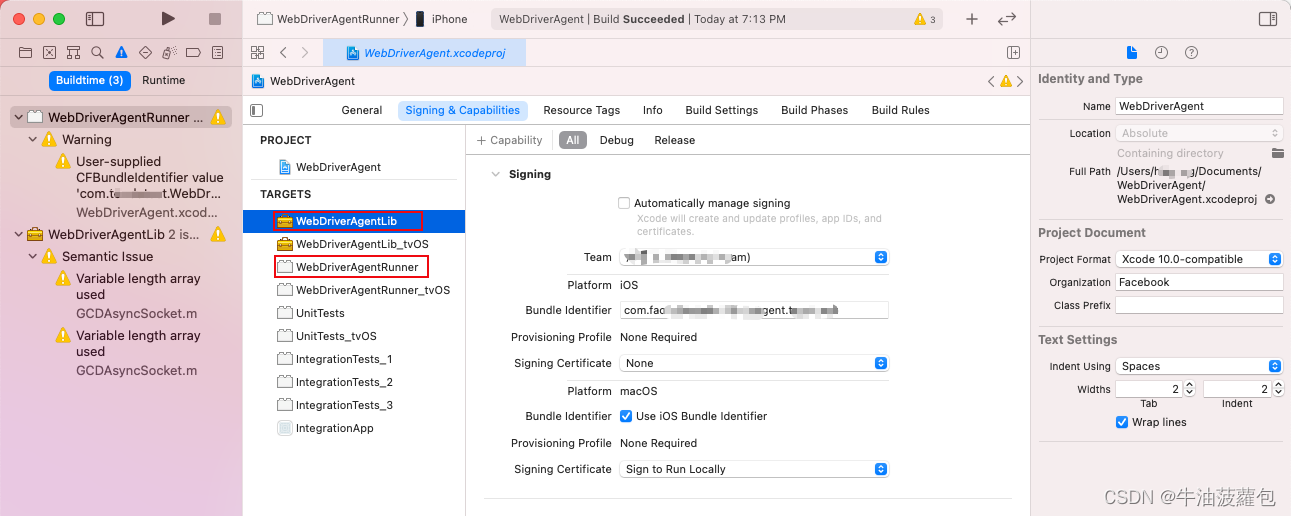Screen dimensions: 1291x516
Task: Click the Class Prefix field
Action: coord(1199,305)
